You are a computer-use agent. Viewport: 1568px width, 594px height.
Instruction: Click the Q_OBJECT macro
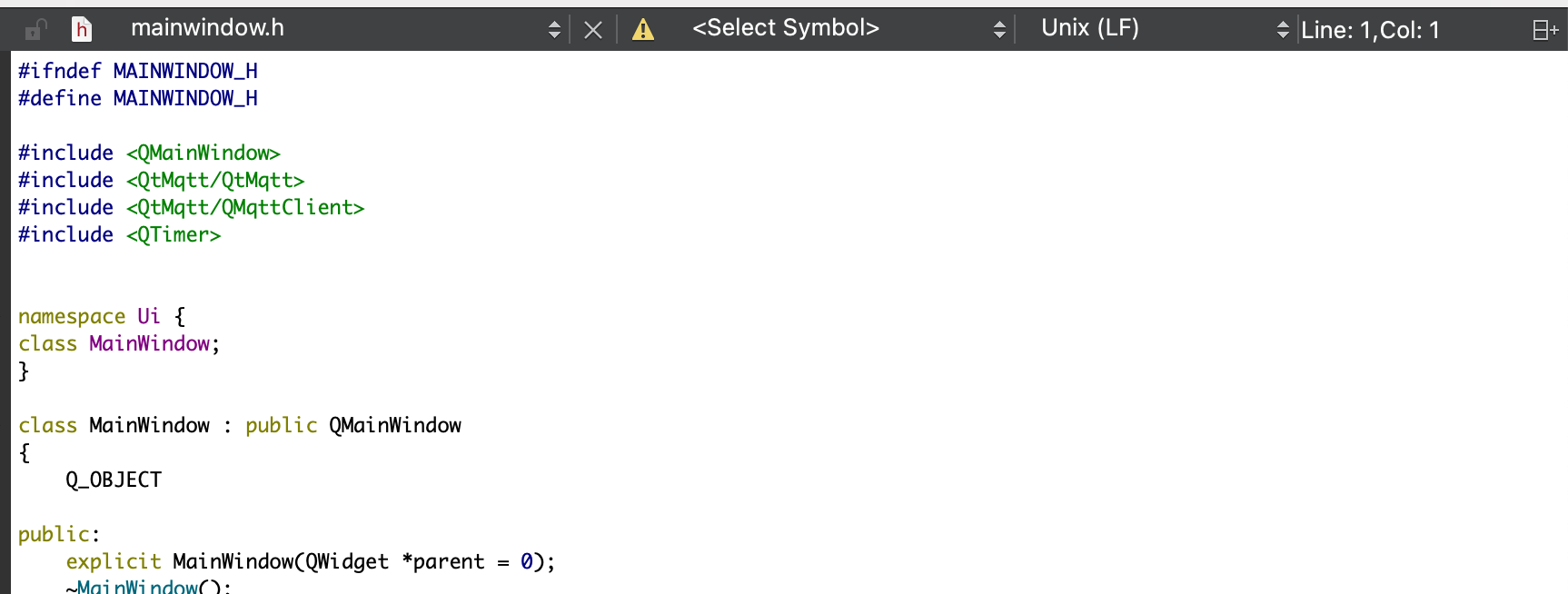(x=114, y=480)
